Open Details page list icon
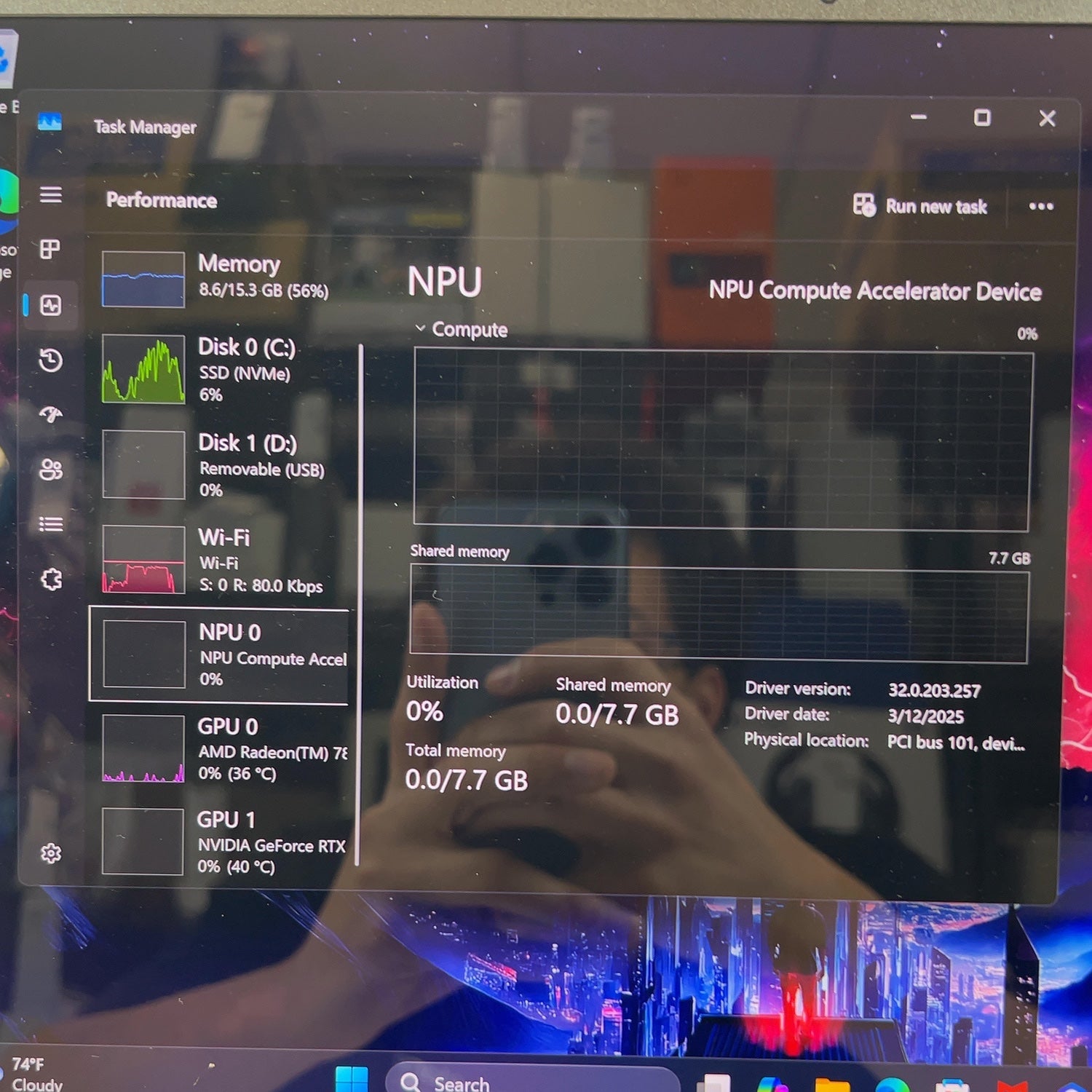The image size is (1092, 1092). tap(50, 524)
